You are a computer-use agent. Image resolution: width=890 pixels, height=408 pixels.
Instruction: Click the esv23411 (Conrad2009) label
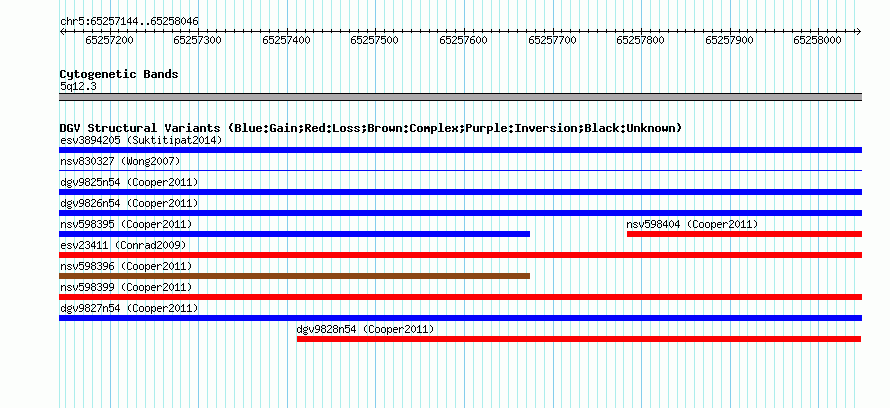(123, 245)
